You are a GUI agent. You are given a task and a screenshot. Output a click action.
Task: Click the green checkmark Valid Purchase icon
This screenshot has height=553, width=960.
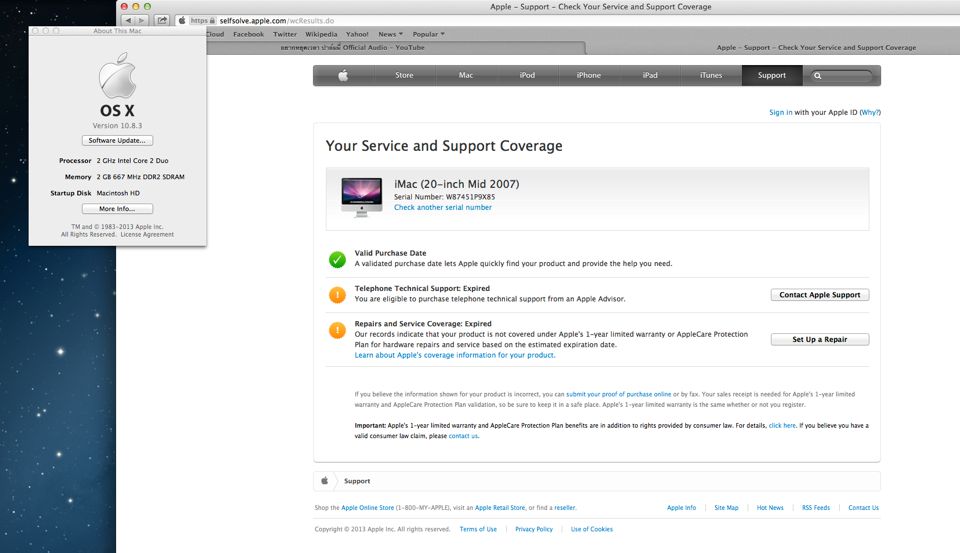[x=337, y=260]
